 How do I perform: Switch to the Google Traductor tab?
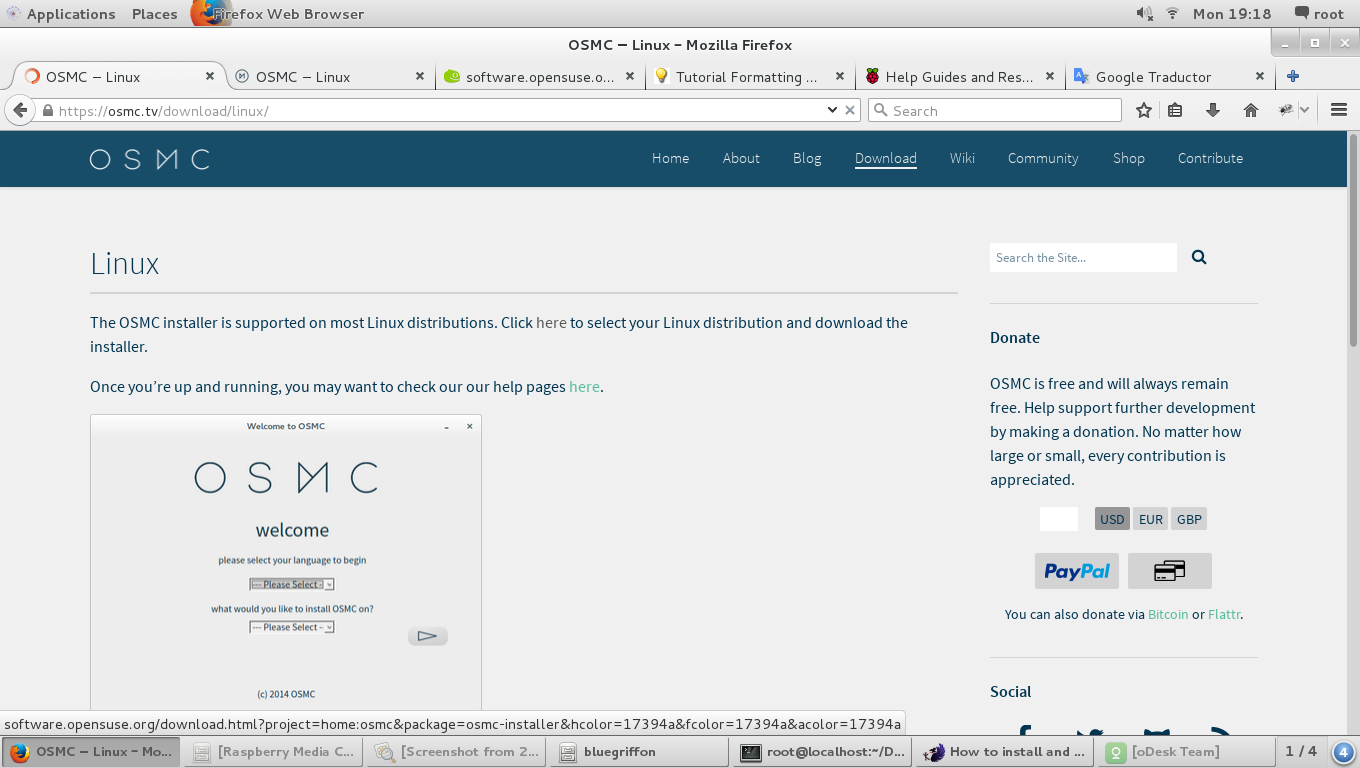[x=1153, y=76]
